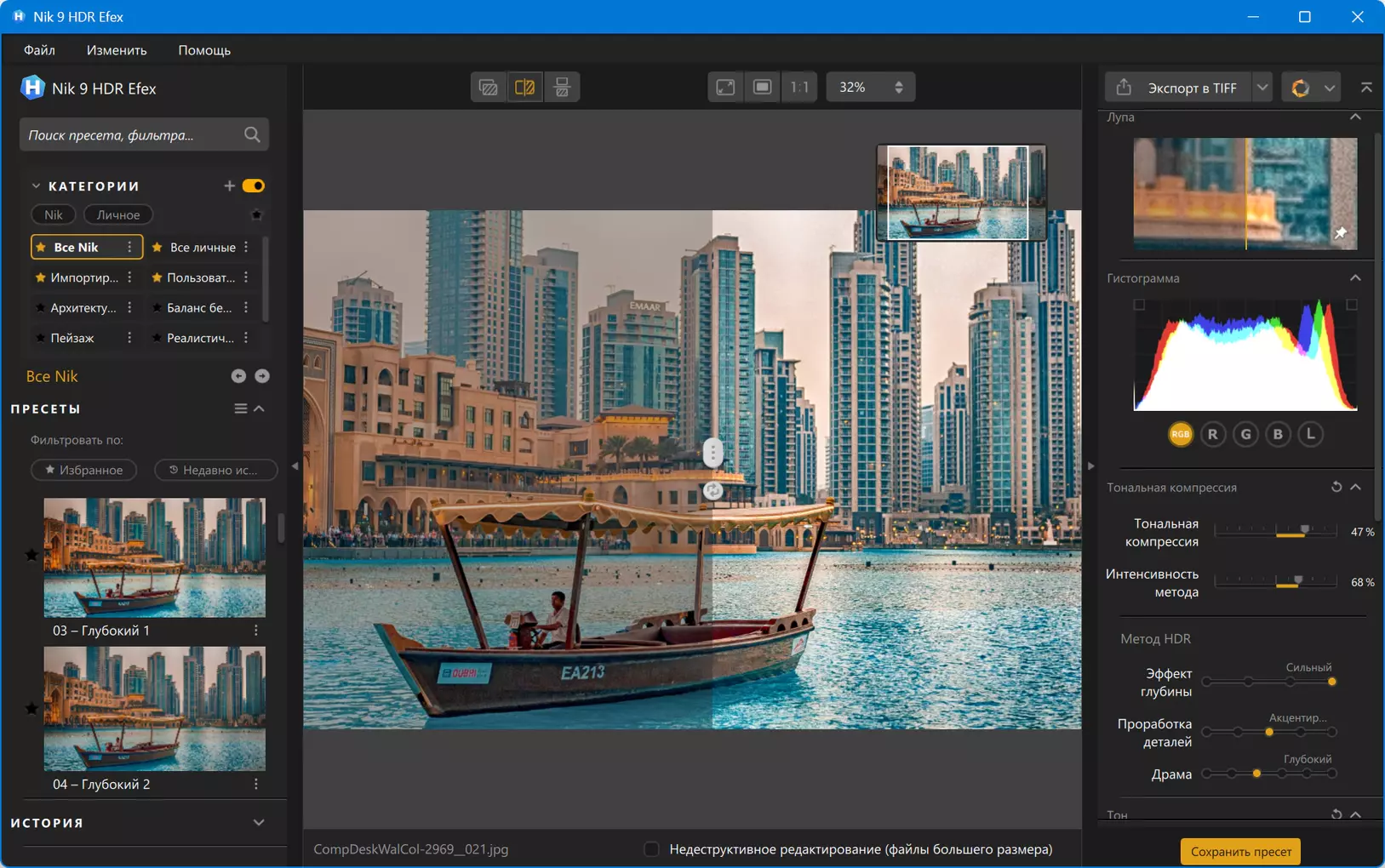Expand the История panel
The image size is (1385, 868).
coord(259,823)
